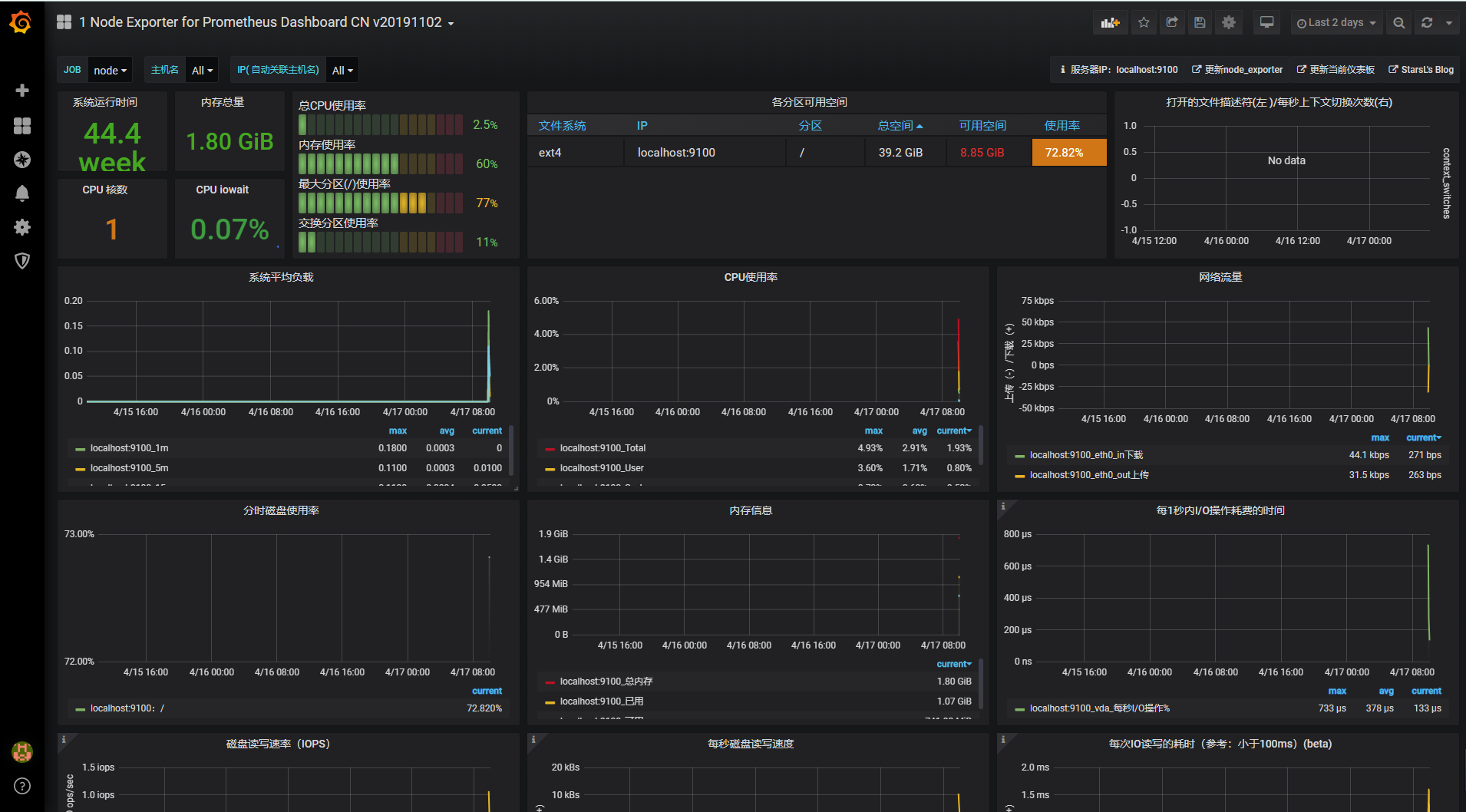
Task: Open the Server Admin shield icon
Action: point(22,261)
